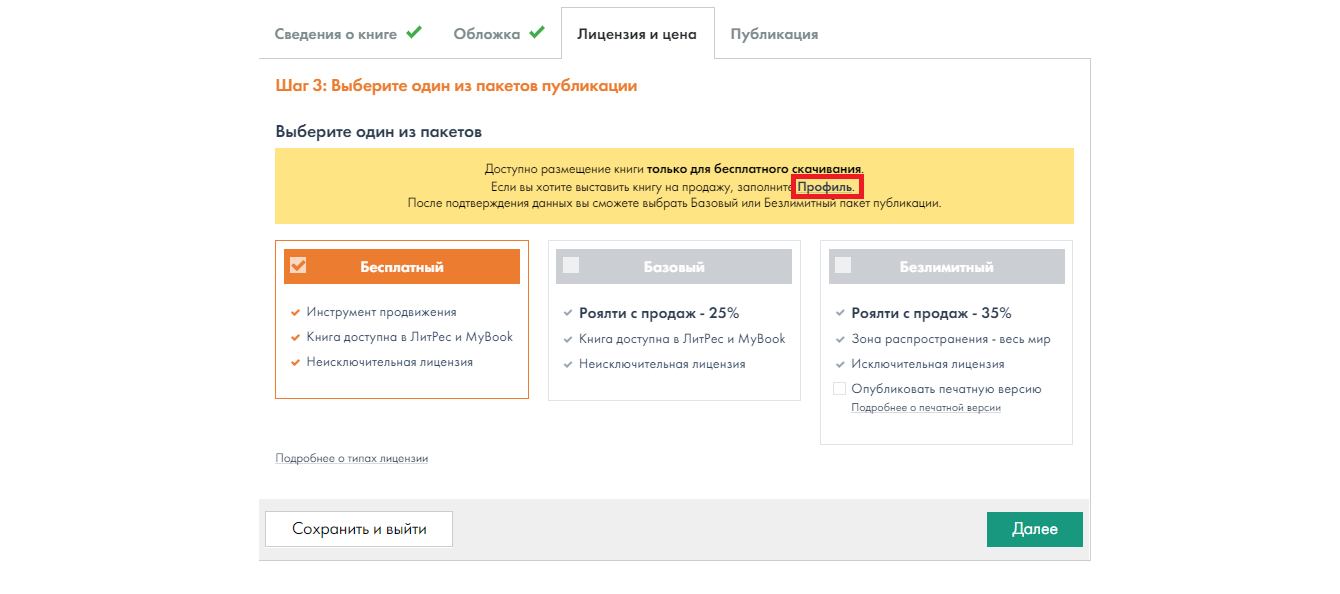This screenshot has height=594, width=1340.
Task: Go to the Публикация tab
Action: coord(774,34)
